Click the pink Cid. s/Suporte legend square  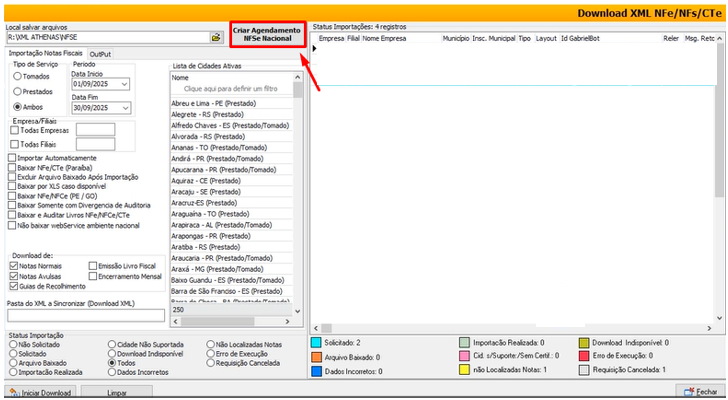click(465, 356)
